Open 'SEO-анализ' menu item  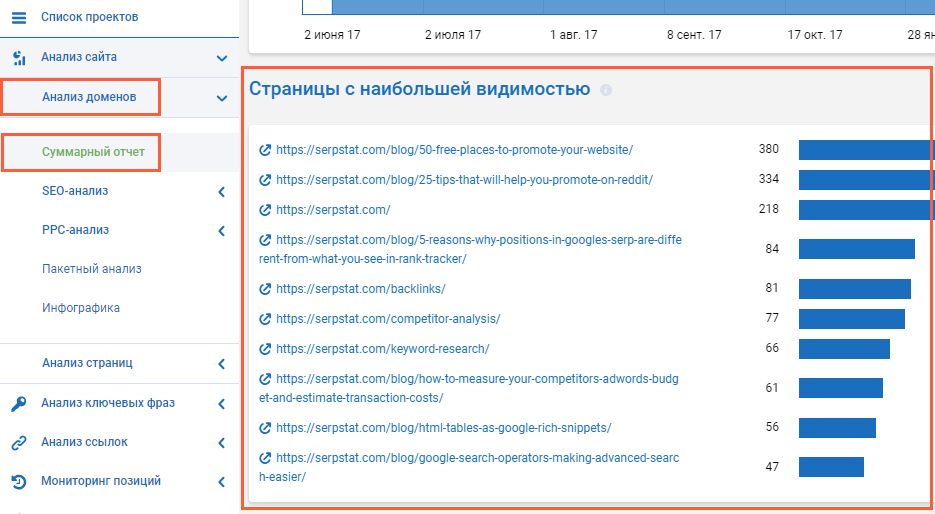coord(75,191)
